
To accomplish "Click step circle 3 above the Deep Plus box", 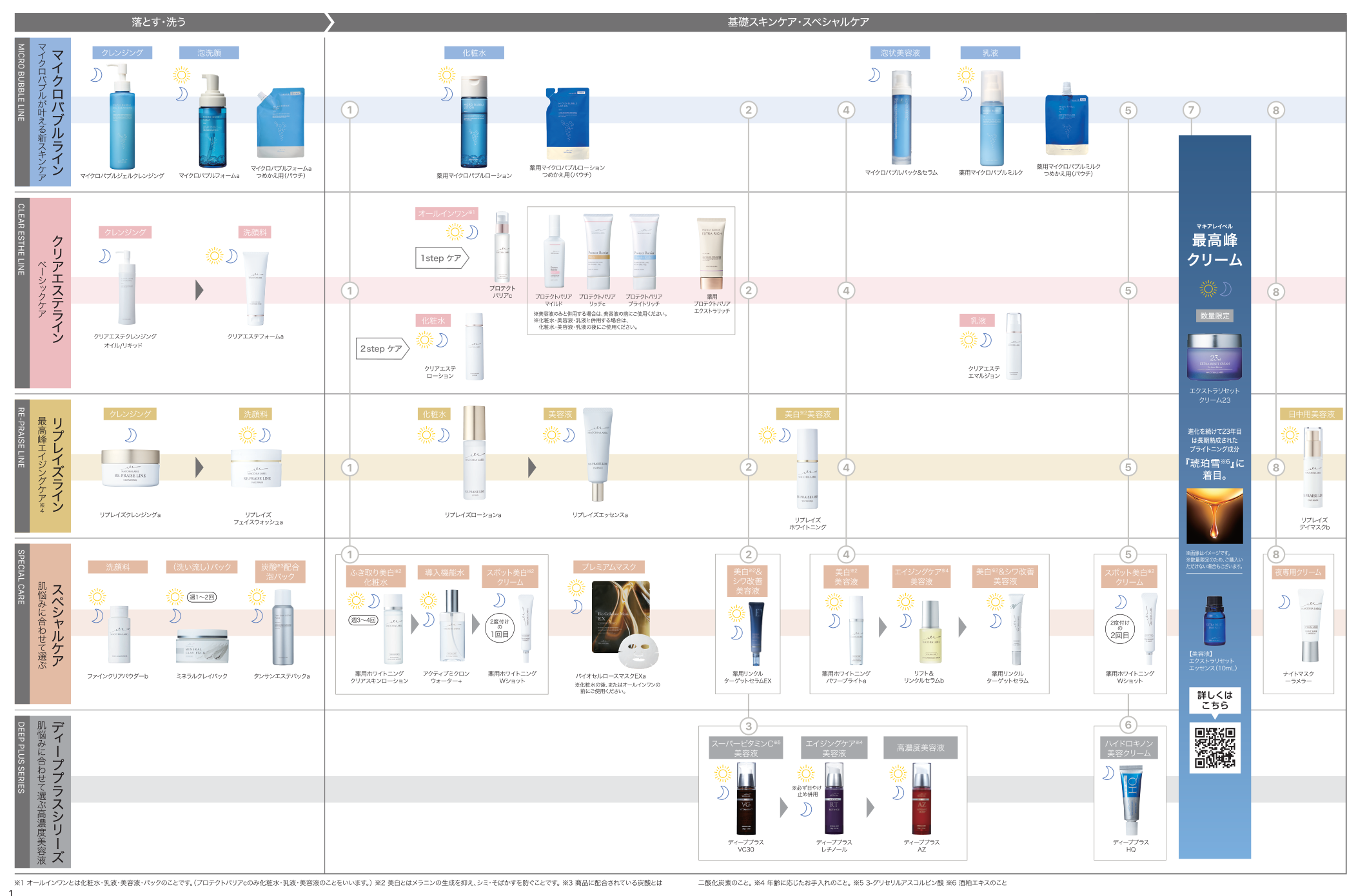I will (748, 726).
